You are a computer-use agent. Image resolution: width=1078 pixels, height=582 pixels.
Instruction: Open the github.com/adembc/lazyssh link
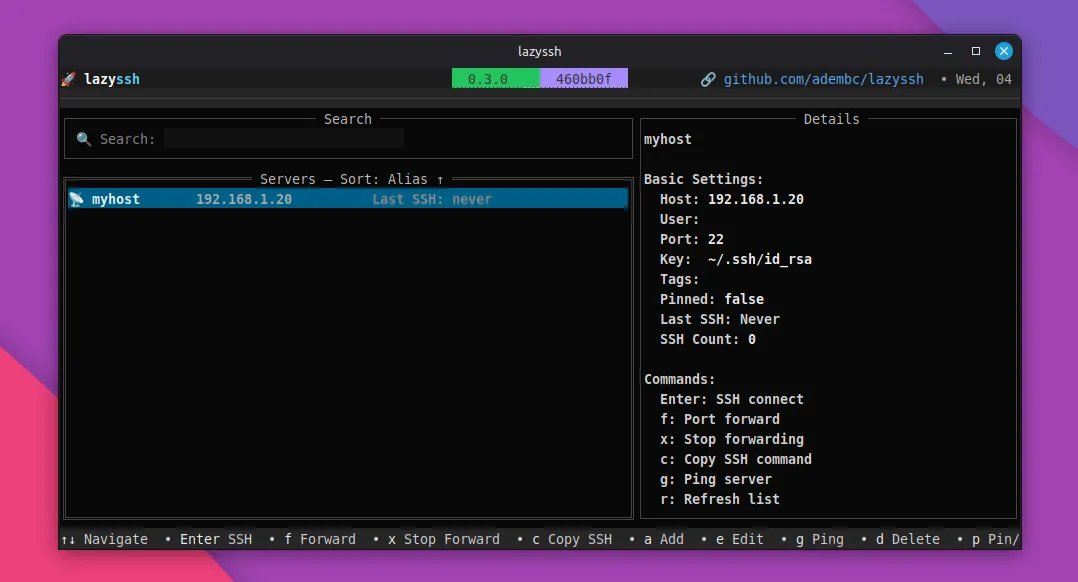click(824, 79)
